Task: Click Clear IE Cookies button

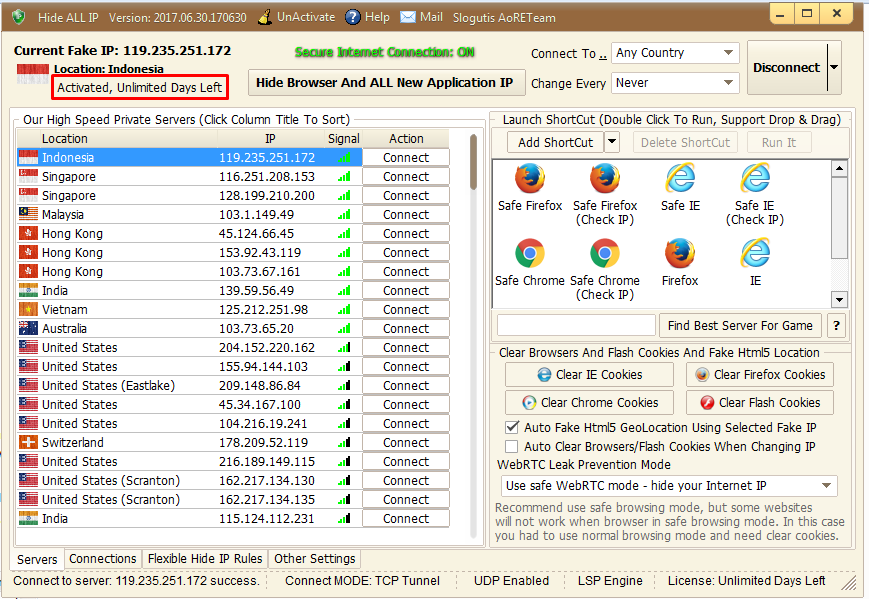Action: [589, 375]
